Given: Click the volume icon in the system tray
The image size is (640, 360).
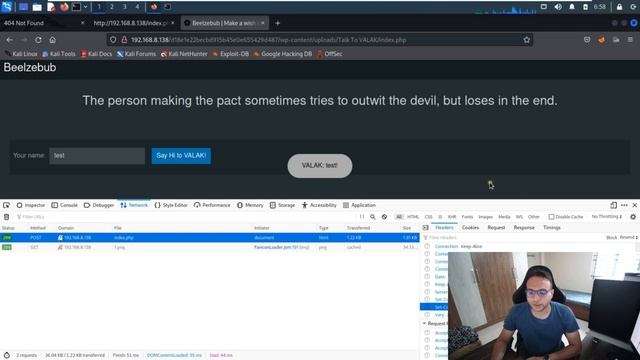Looking at the screenshot, I should pyautogui.click(x=558, y=7).
